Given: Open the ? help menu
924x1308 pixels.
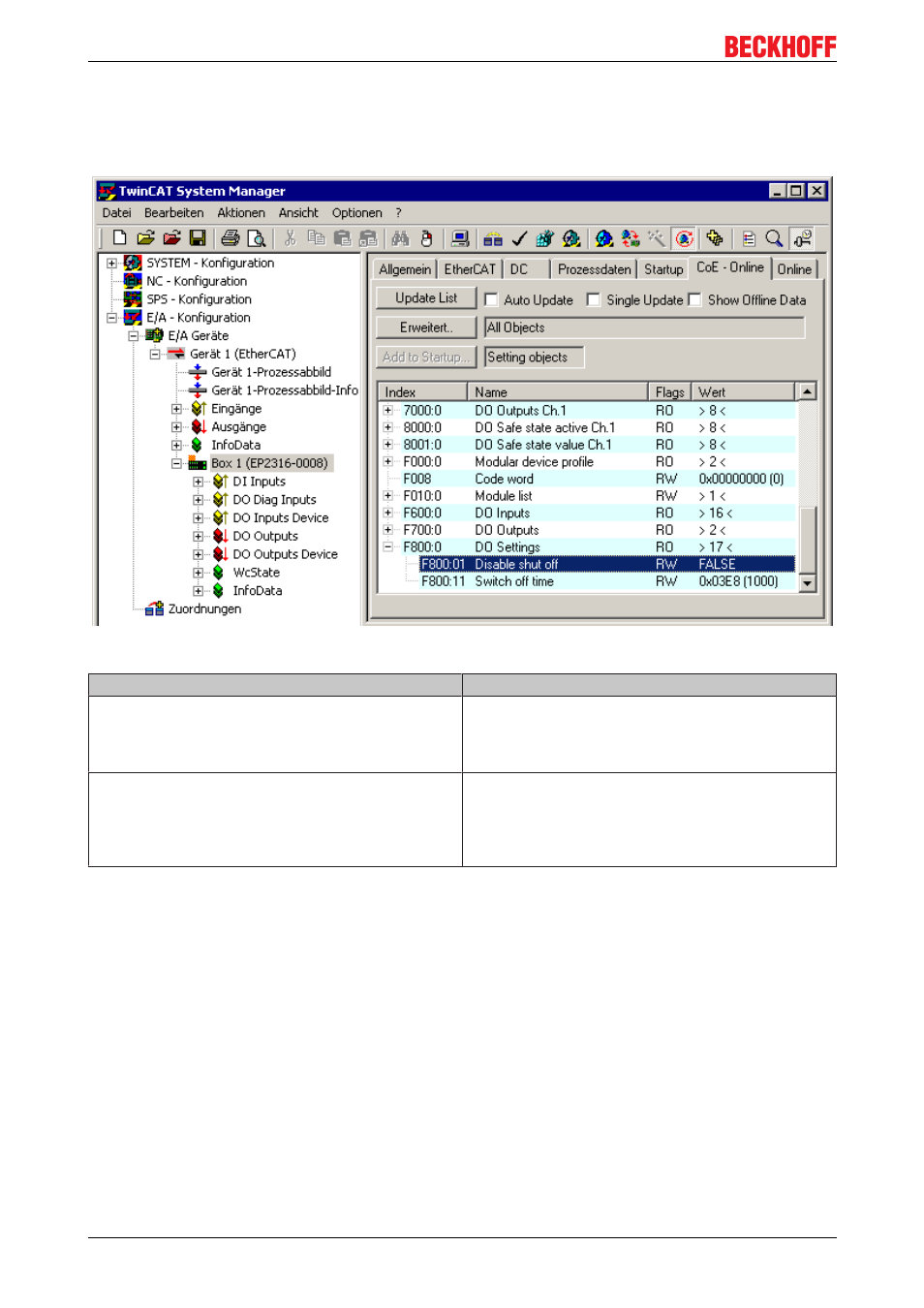Looking at the screenshot, I should pyautogui.click(x=398, y=213).
